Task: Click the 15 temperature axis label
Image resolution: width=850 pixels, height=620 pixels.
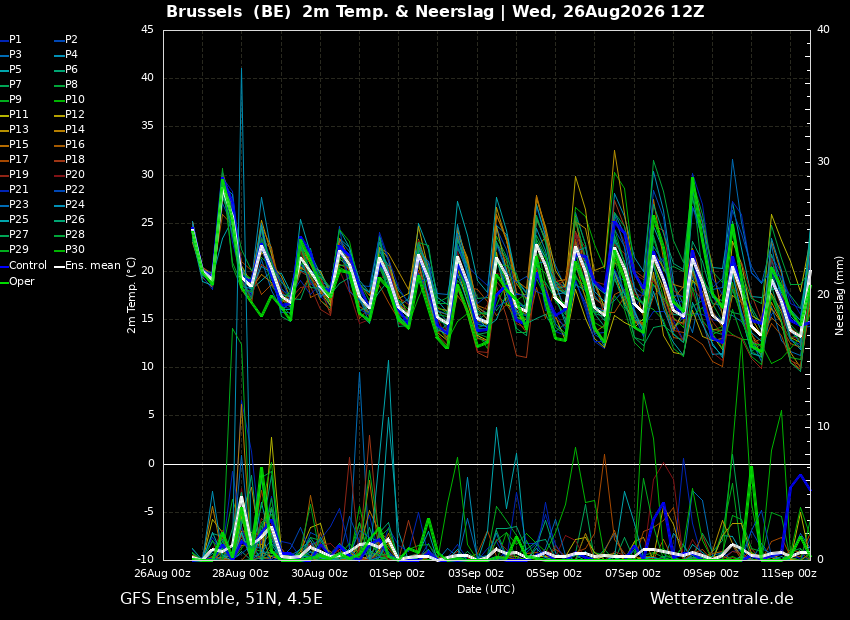Action: coord(147,319)
